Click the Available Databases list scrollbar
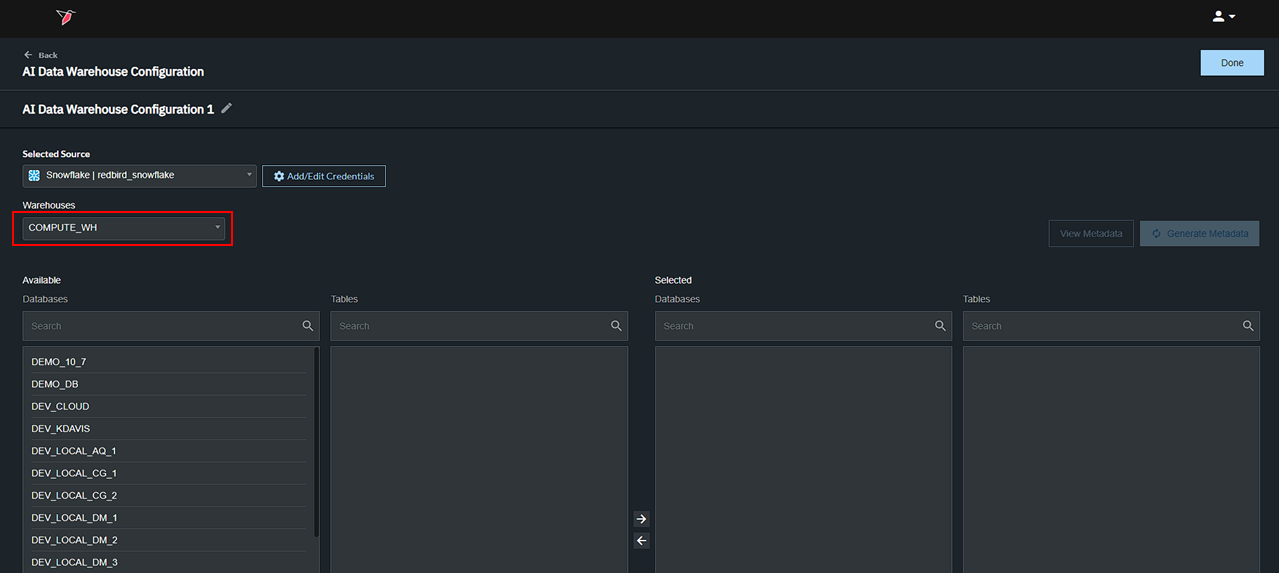1279x573 pixels. click(x=316, y=442)
